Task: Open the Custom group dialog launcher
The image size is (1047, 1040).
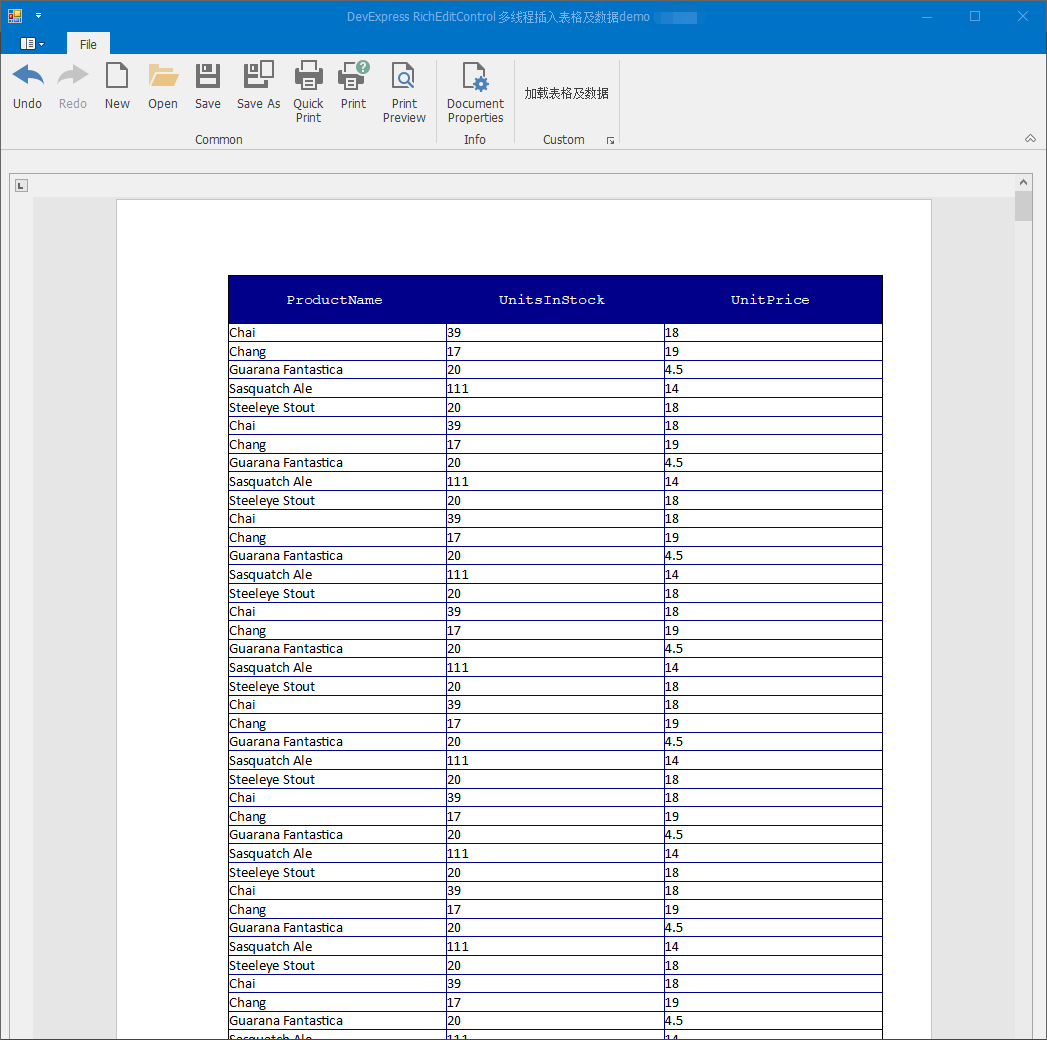Action: click(610, 140)
